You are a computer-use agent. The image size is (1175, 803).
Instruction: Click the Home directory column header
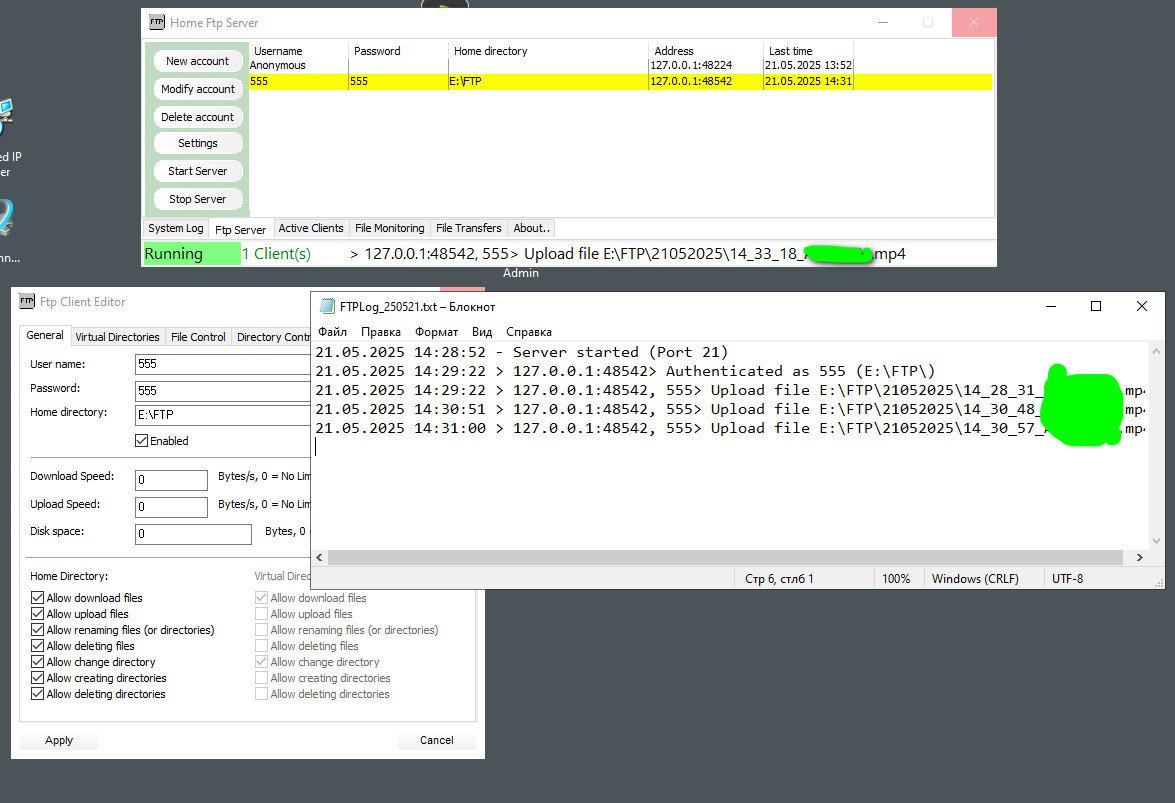[491, 51]
